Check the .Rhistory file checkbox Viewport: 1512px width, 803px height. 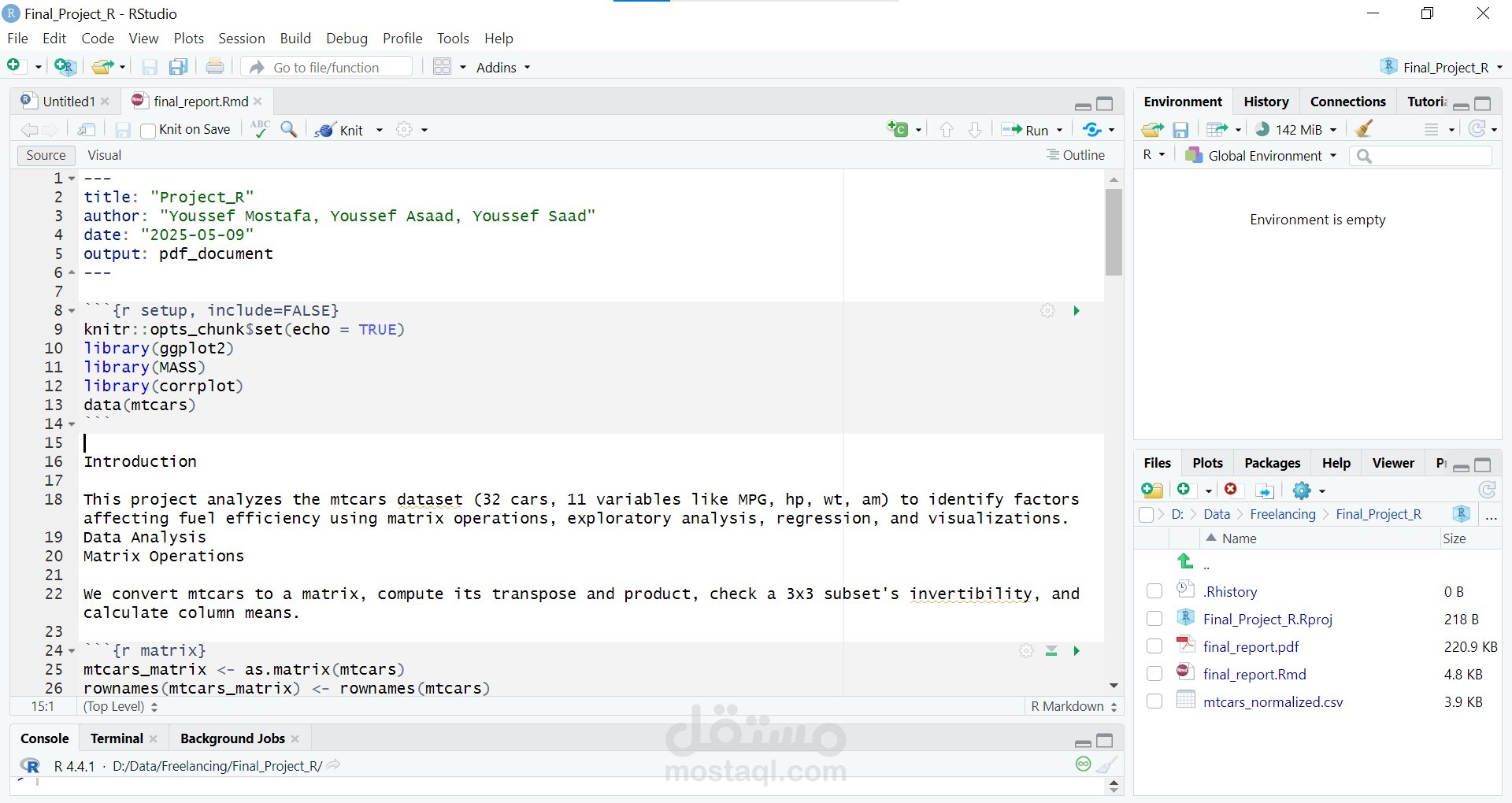pyautogui.click(x=1154, y=591)
